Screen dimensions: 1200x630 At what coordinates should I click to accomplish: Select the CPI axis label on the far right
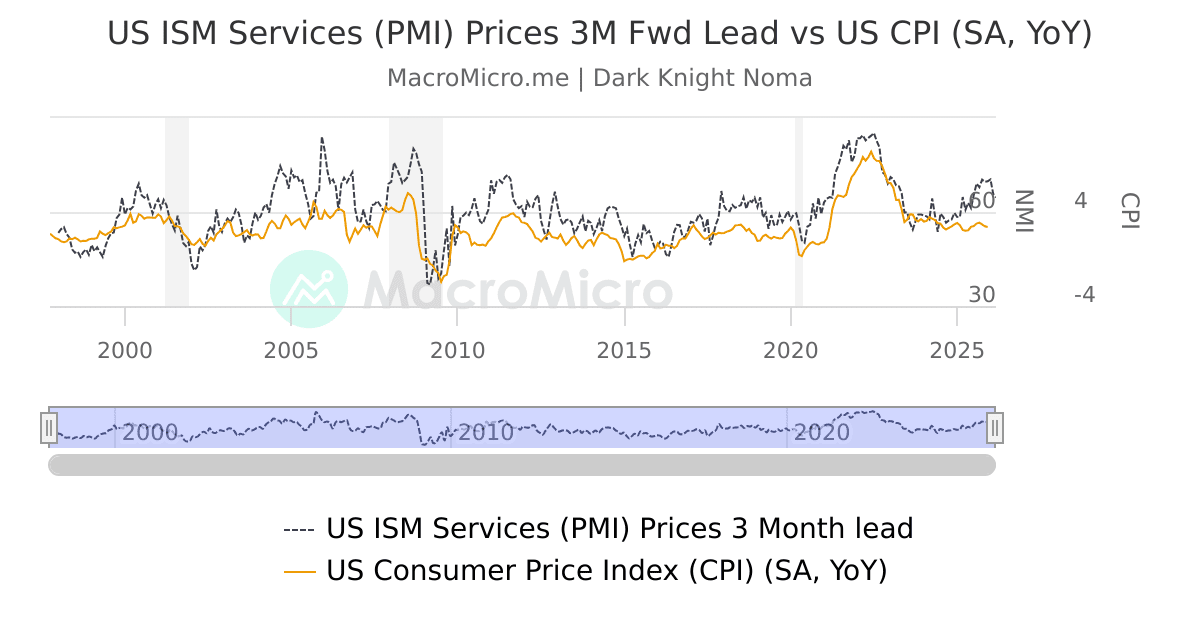1129,213
